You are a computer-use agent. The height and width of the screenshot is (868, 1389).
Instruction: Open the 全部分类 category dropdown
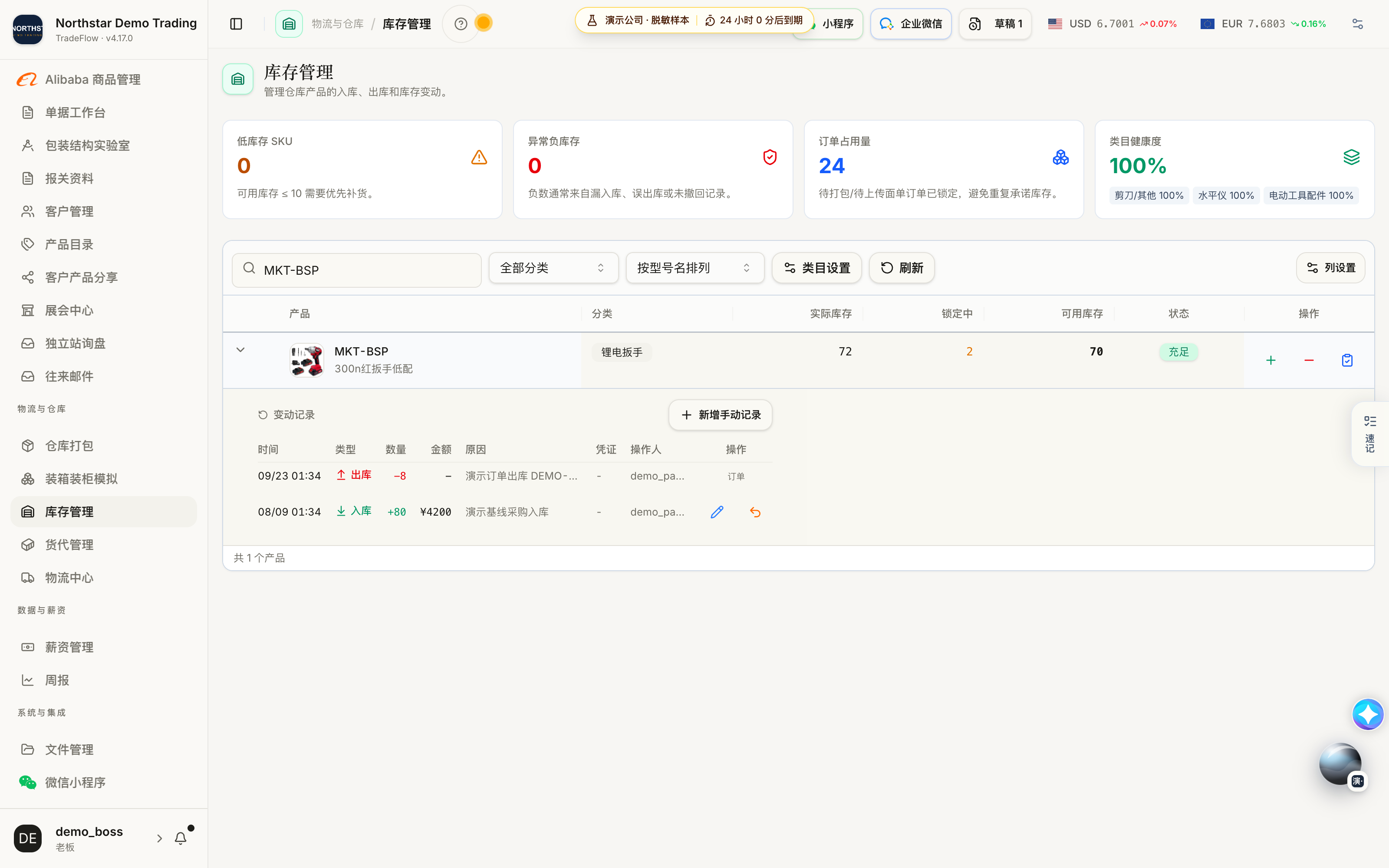tap(553, 268)
